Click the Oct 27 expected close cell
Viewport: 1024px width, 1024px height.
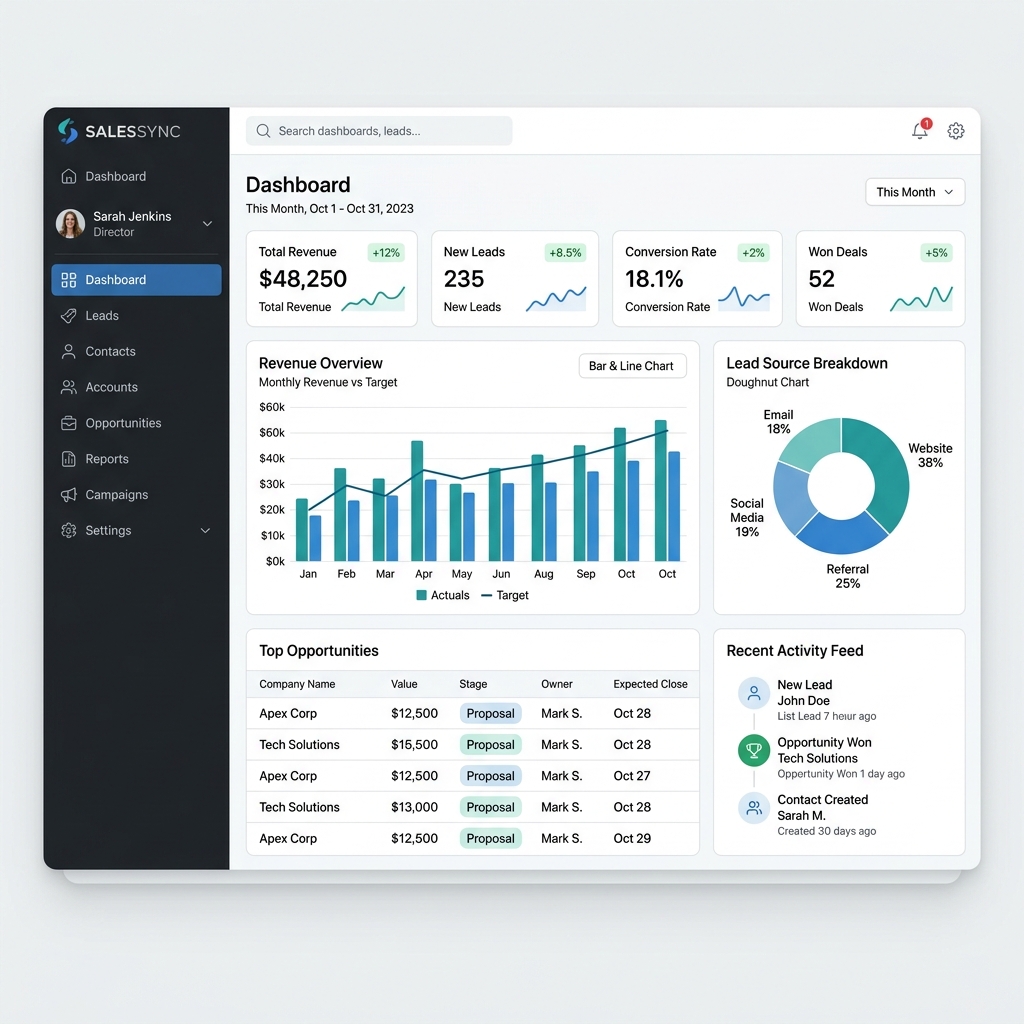(632, 776)
